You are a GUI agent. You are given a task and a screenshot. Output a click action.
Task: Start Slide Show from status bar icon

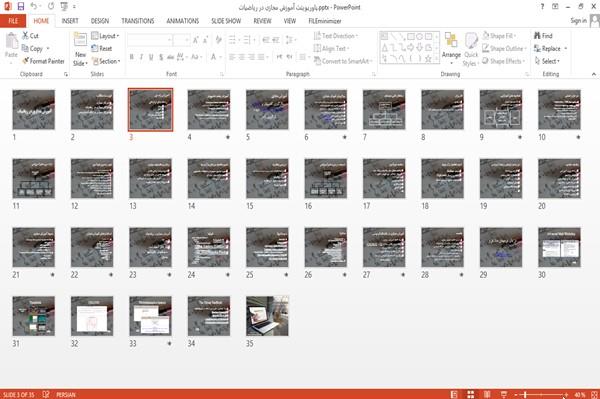(x=504, y=394)
